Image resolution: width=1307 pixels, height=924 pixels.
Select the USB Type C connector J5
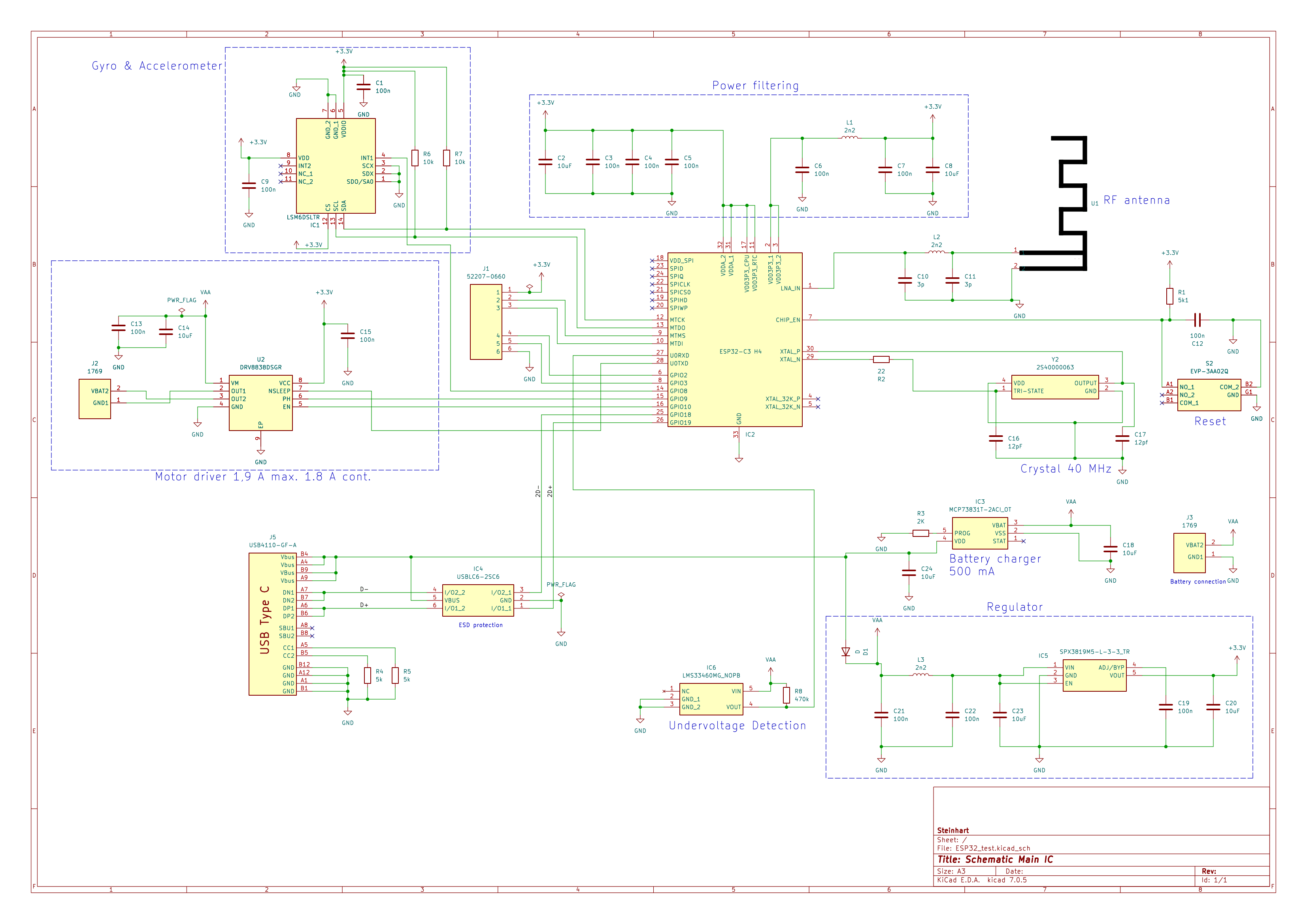[272, 624]
